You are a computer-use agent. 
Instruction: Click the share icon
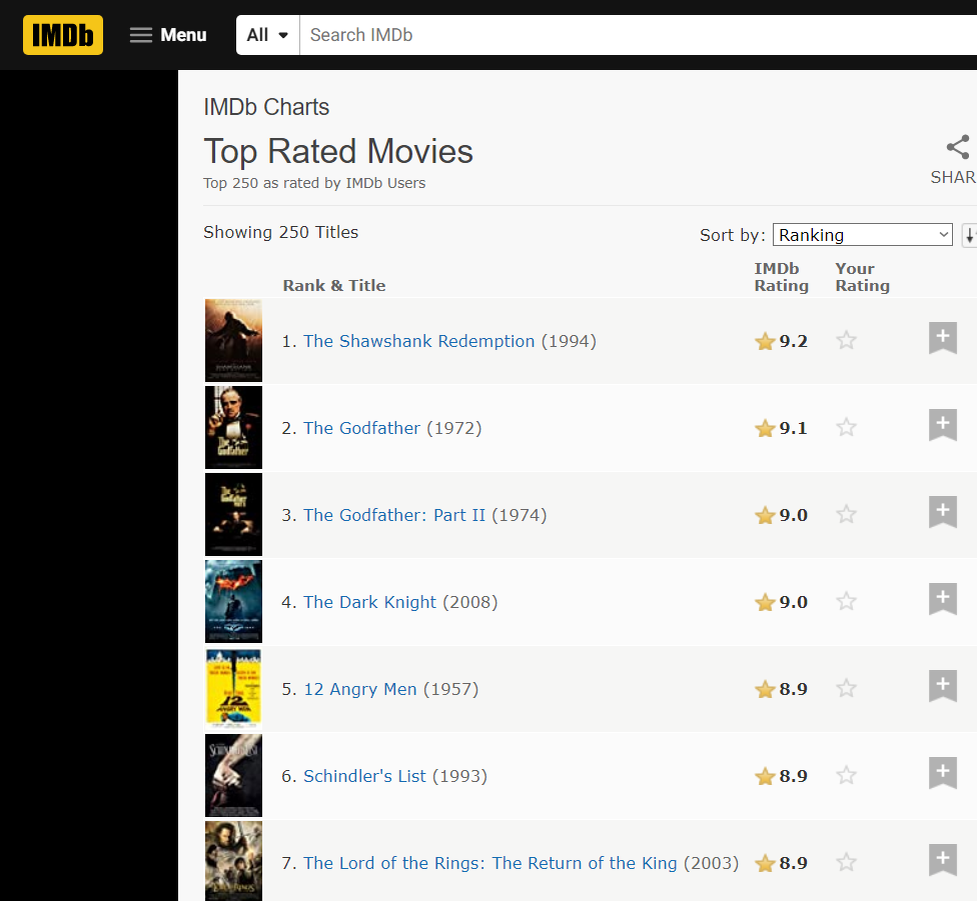click(x=957, y=148)
